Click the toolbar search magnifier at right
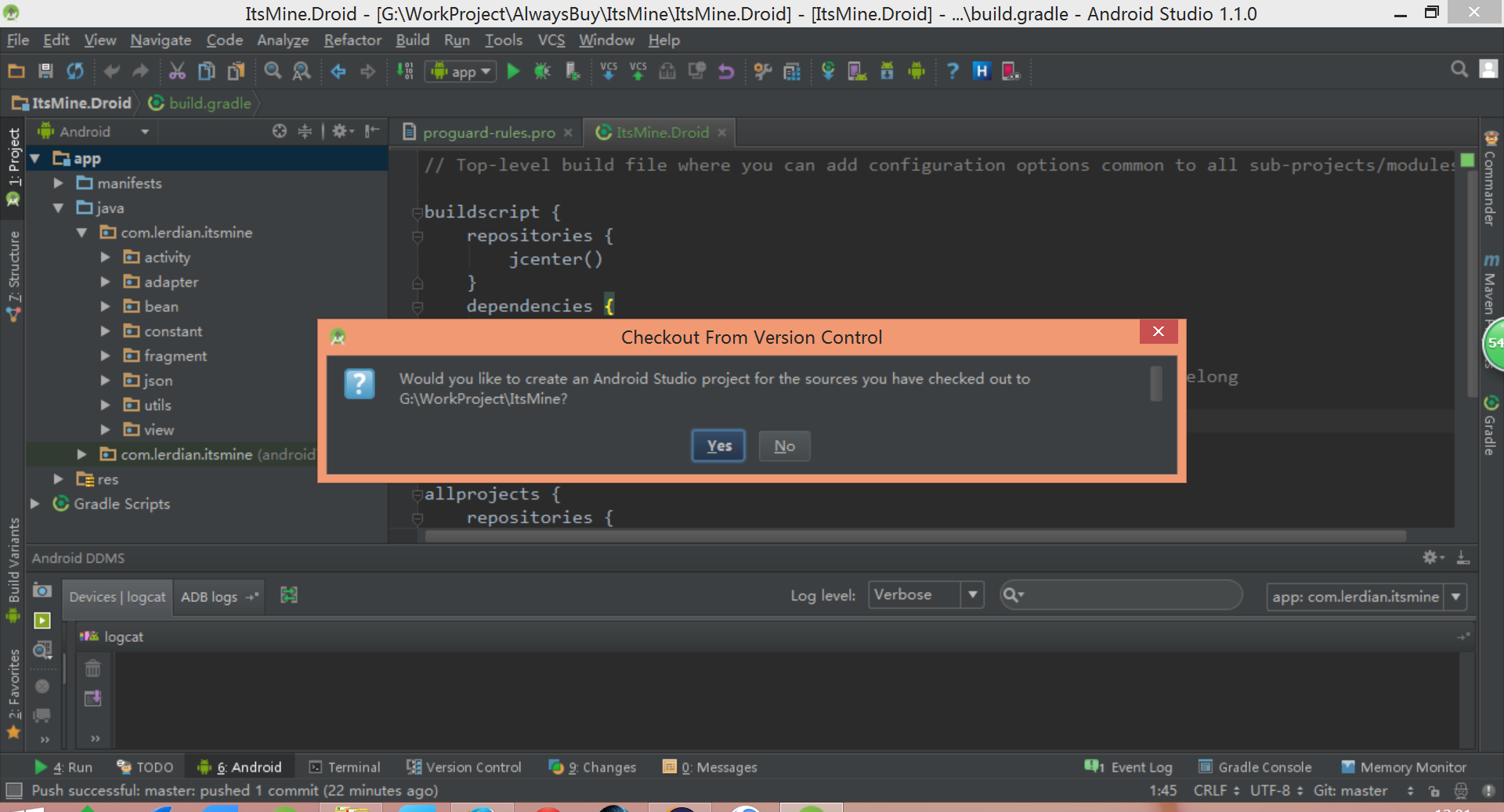The image size is (1504, 812). tap(1459, 70)
